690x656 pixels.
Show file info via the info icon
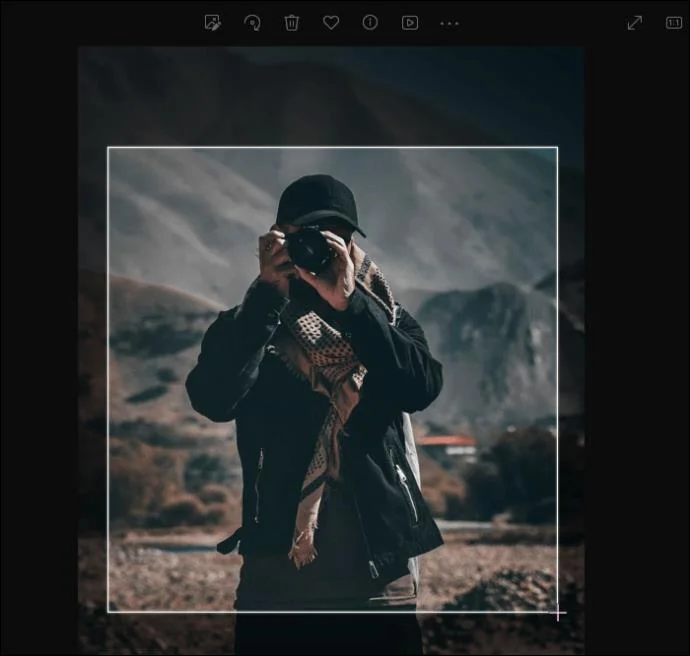point(370,22)
